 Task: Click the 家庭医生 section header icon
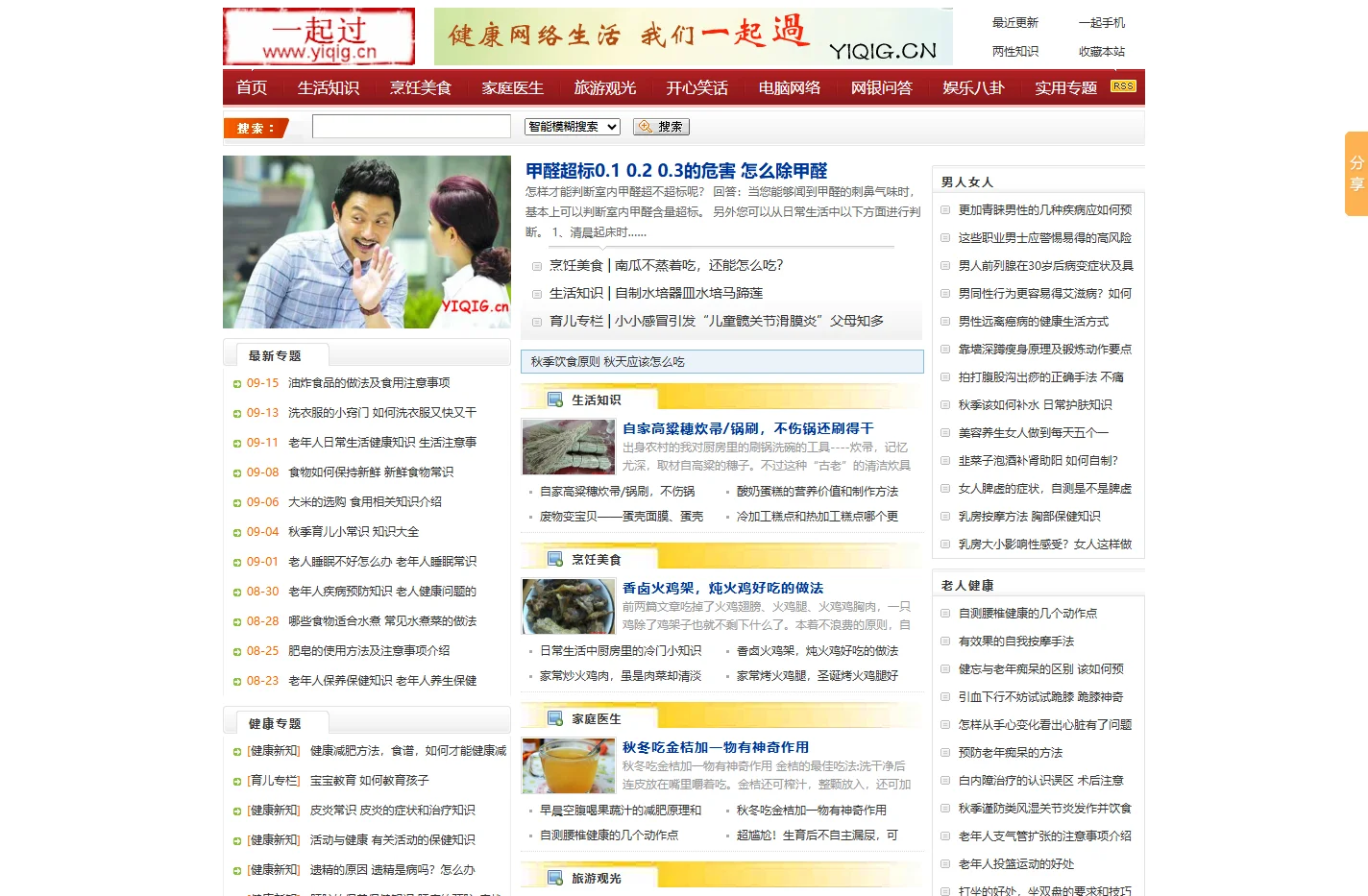pyautogui.click(x=555, y=718)
